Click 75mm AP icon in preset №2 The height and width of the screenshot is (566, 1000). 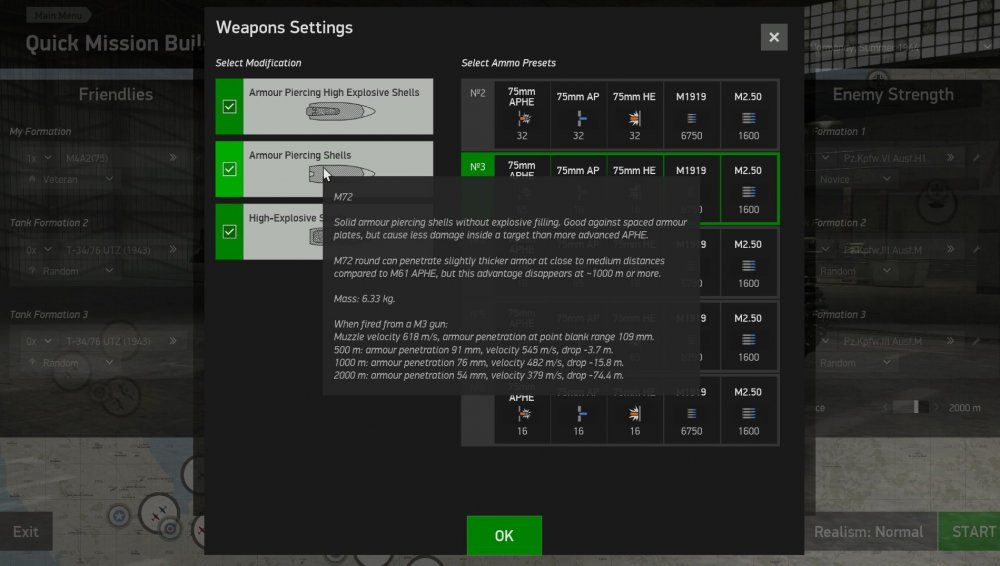[x=580, y=119]
